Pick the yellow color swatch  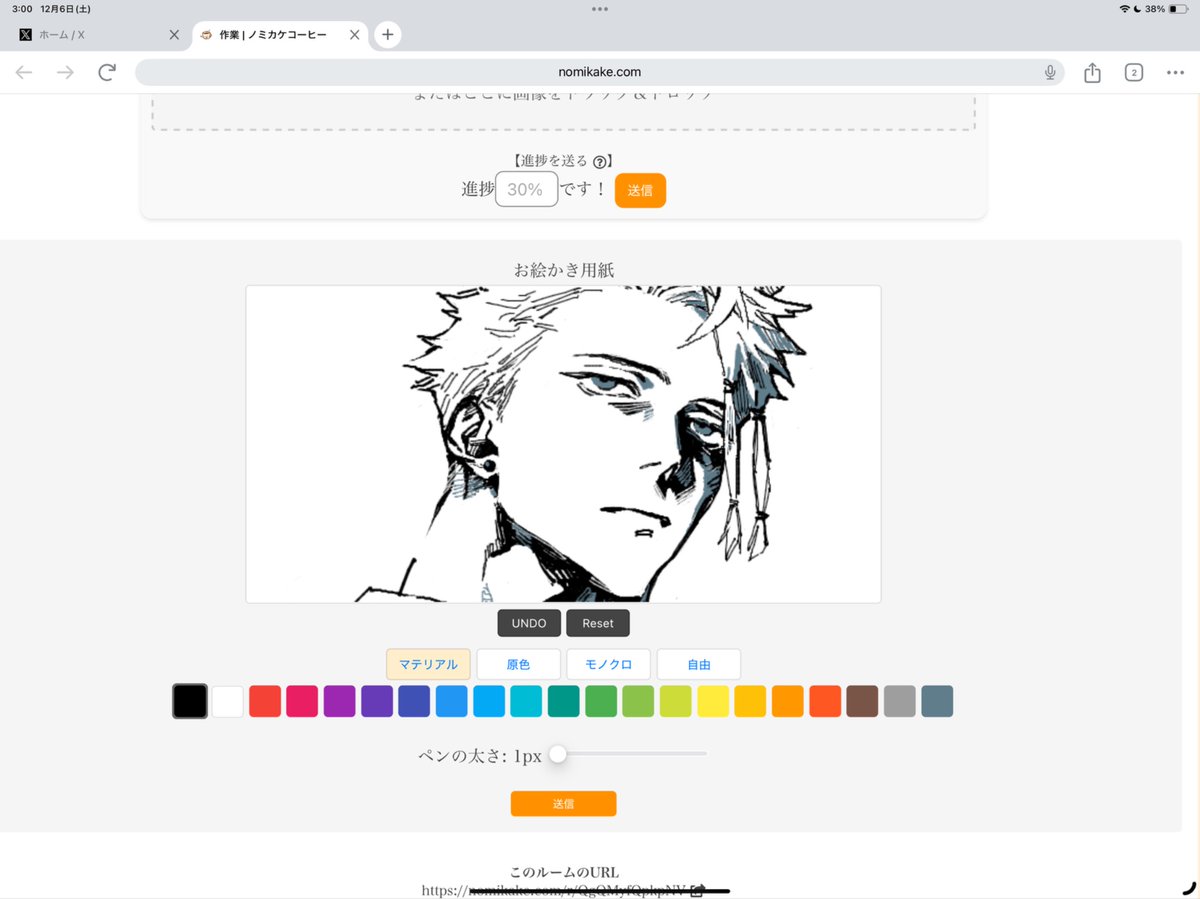click(x=713, y=701)
